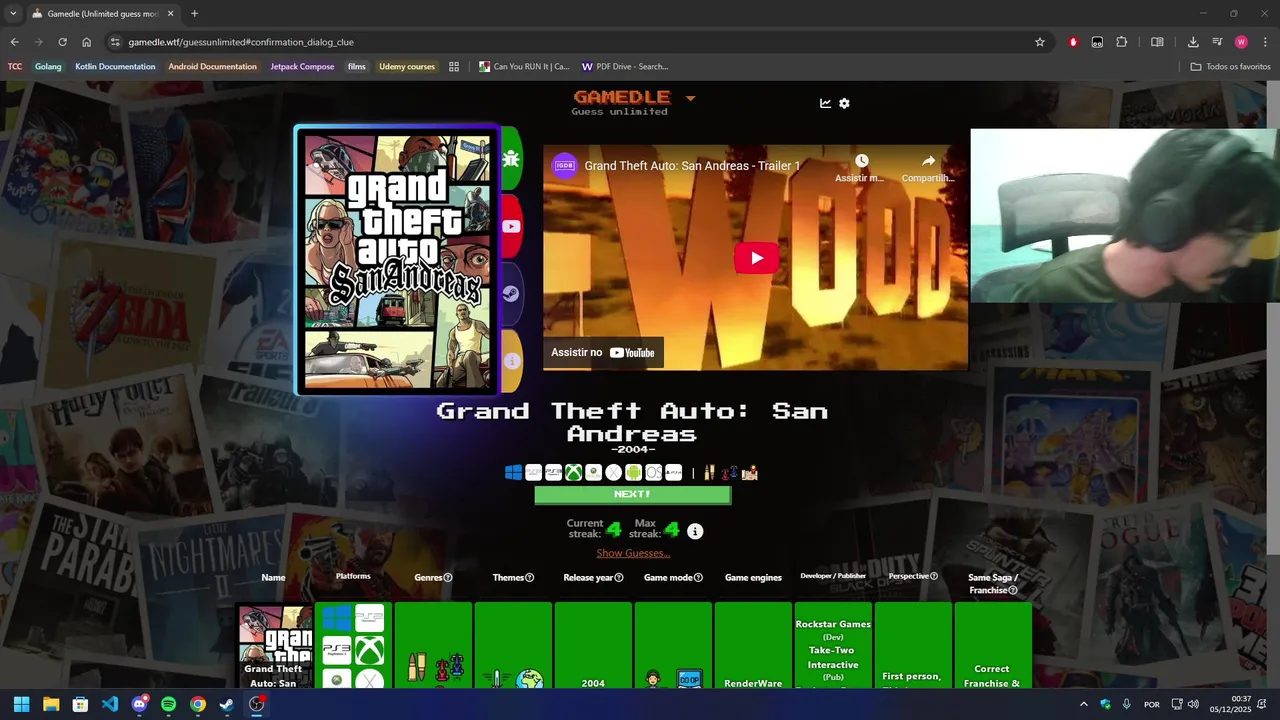Click the Watch later clock icon on video
The height and width of the screenshot is (720, 1280).
pyautogui.click(x=861, y=161)
